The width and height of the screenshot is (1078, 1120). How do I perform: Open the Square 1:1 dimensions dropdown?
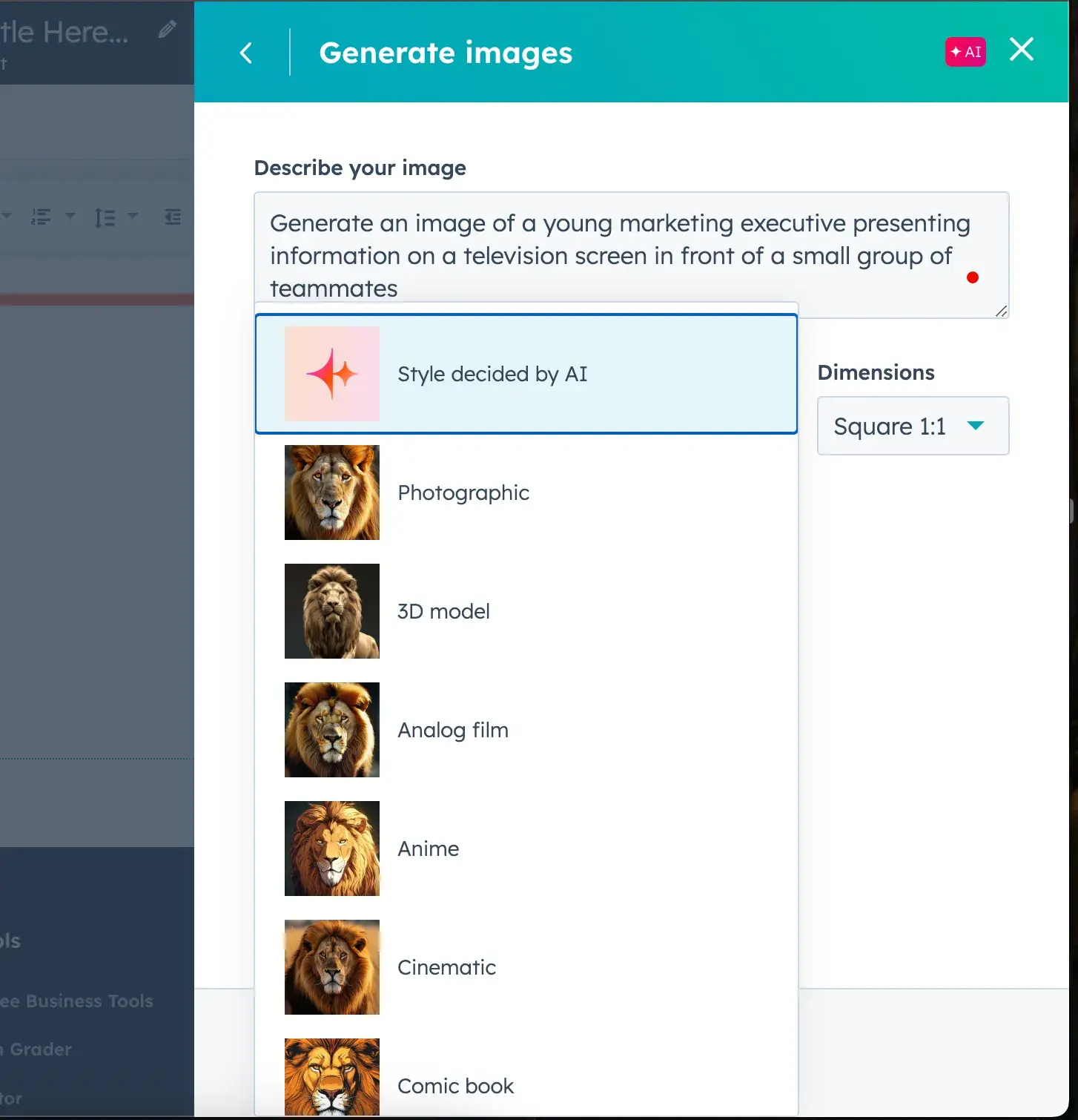coord(913,426)
